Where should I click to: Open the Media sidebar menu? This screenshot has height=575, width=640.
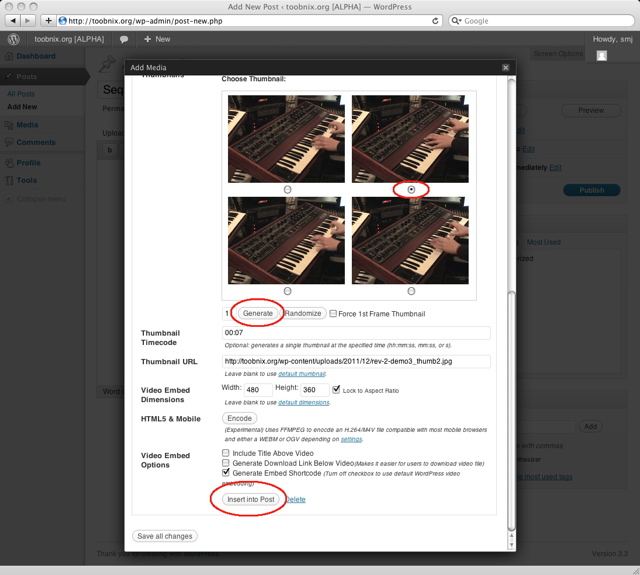pyautogui.click(x=27, y=125)
